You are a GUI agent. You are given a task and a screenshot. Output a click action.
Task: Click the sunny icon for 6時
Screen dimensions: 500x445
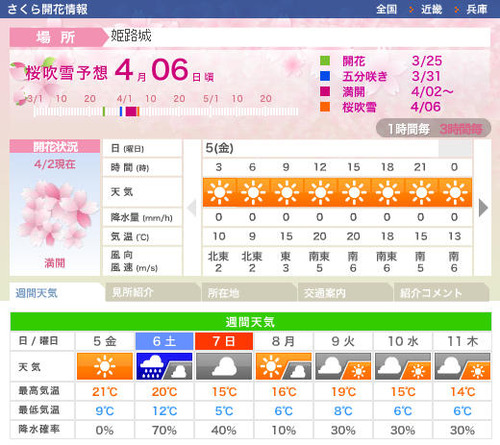(x=253, y=192)
